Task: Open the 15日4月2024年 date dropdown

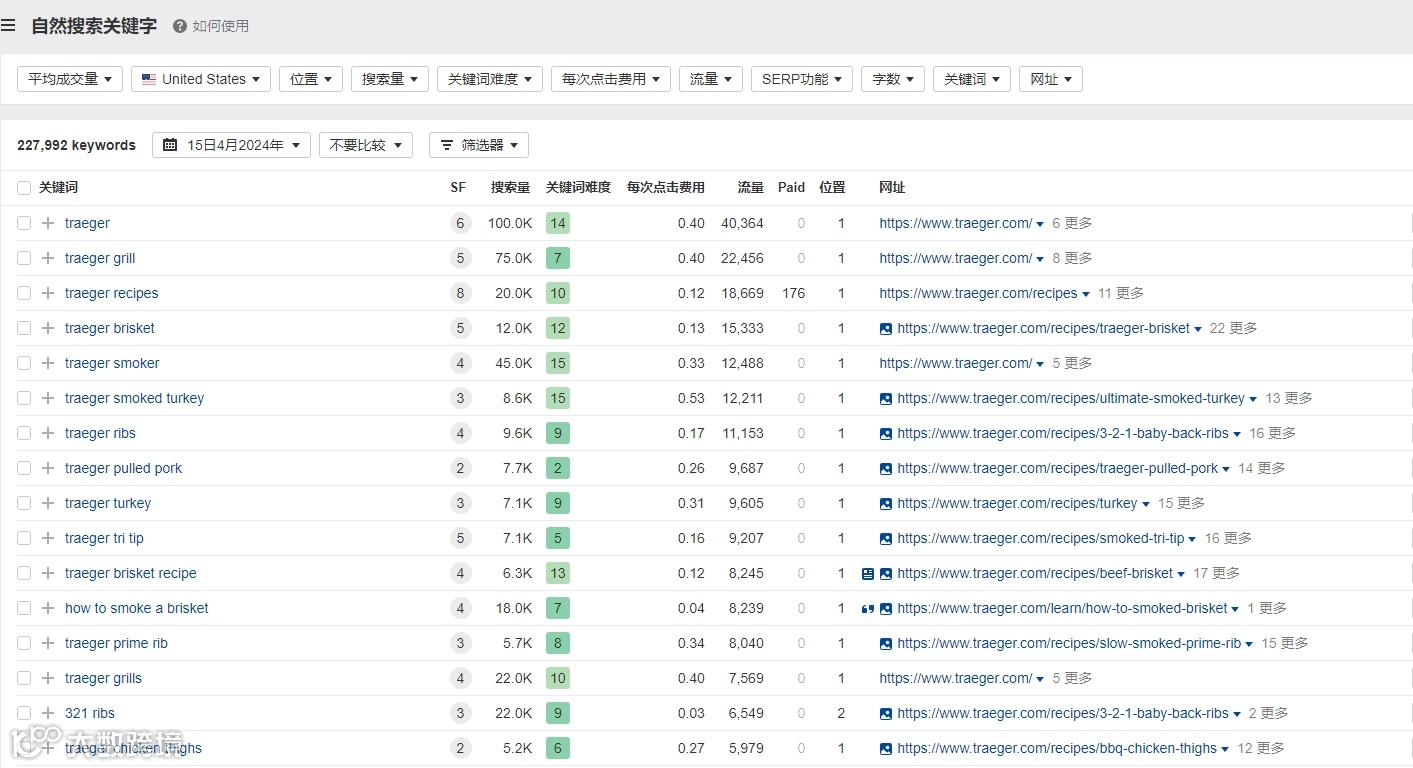Action: pyautogui.click(x=232, y=145)
